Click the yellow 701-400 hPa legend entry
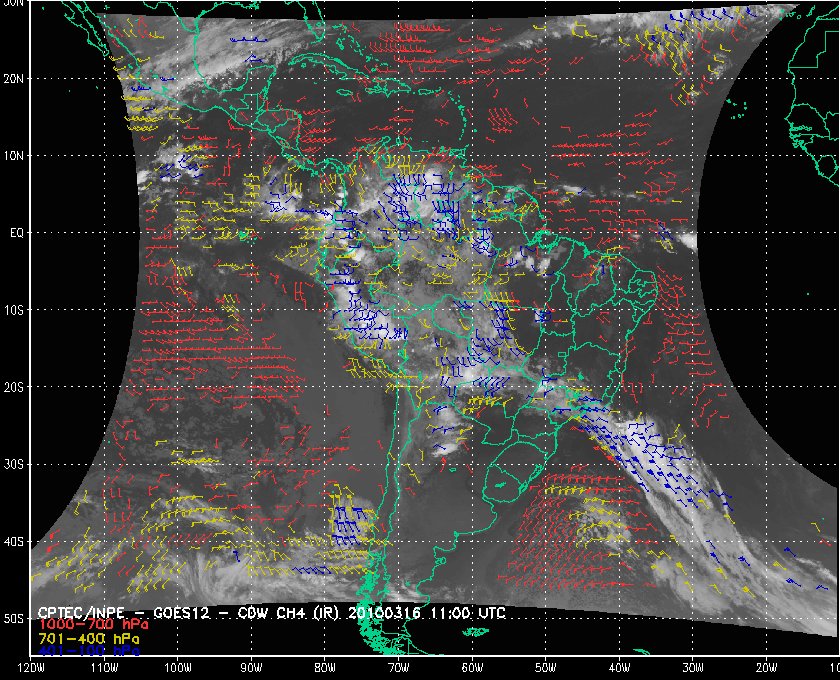The height and width of the screenshot is (680, 840). click(88, 639)
